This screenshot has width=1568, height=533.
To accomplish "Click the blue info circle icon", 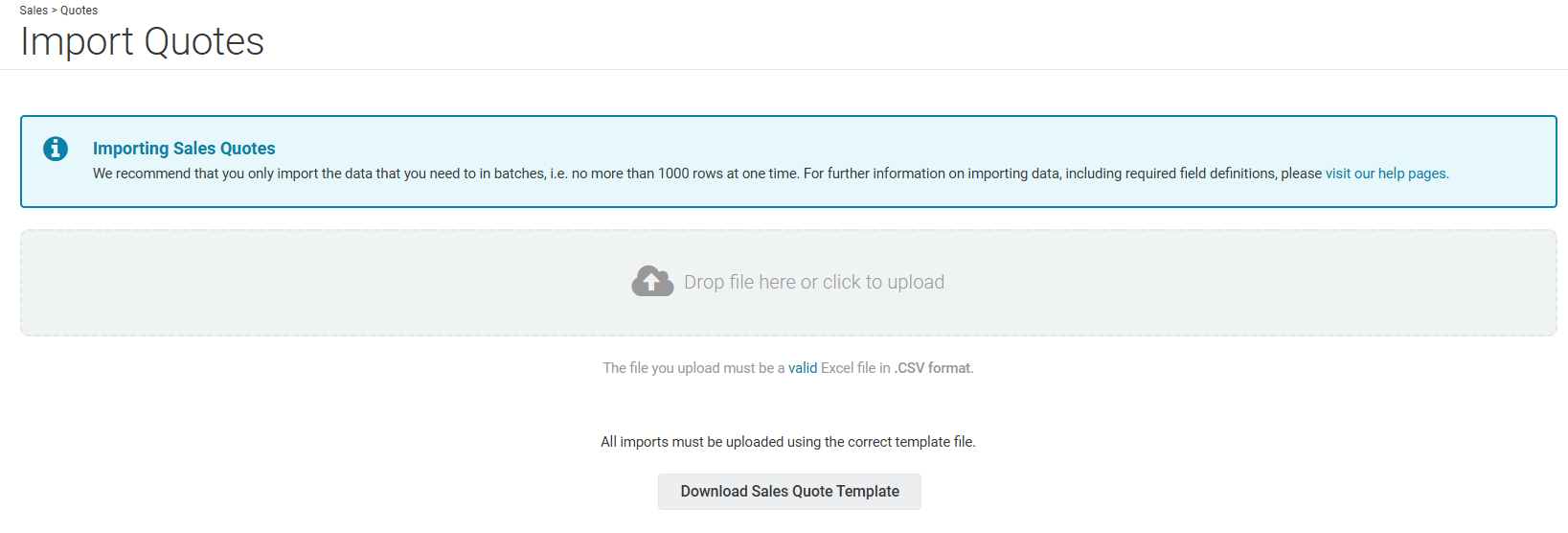I will click(x=56, y=149).
